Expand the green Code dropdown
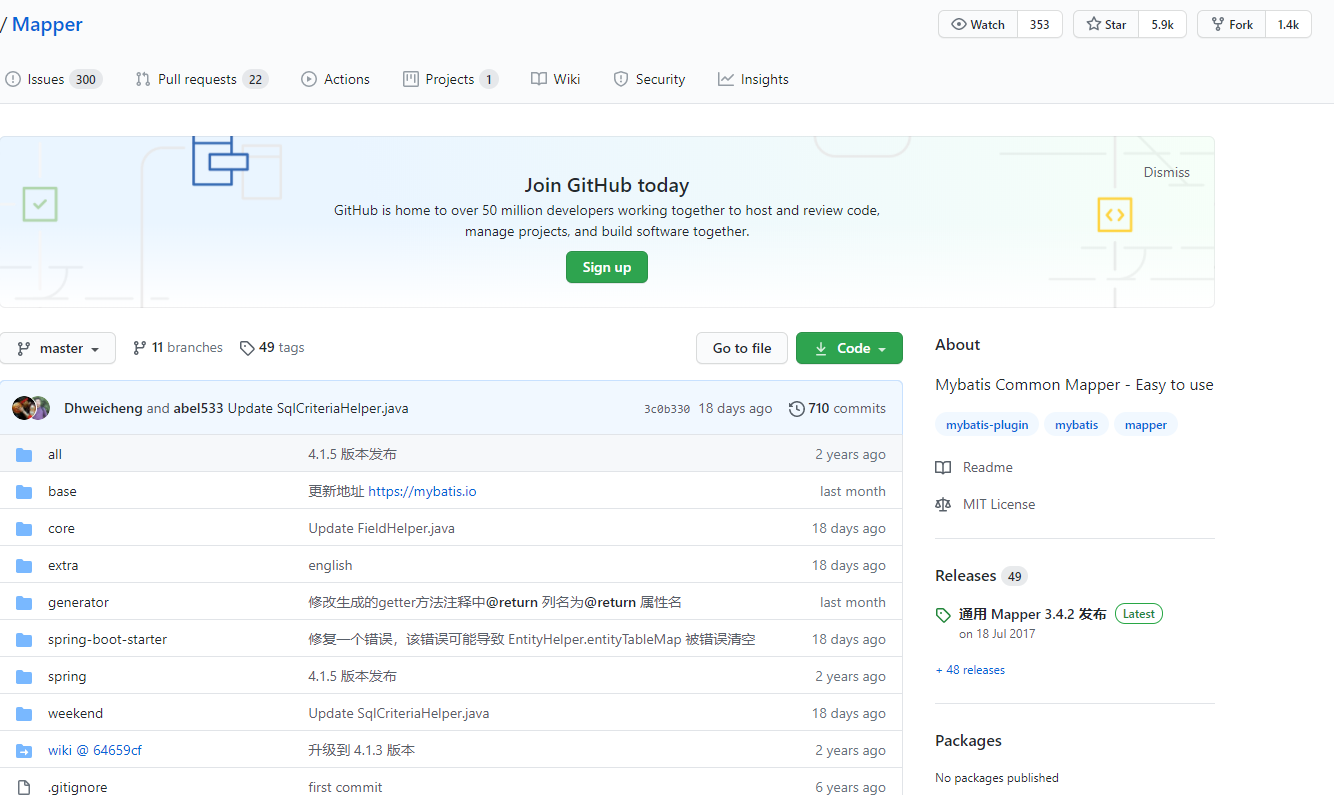Image resolution: width=1334 pixels, height=795 pixels. [850, 348]
